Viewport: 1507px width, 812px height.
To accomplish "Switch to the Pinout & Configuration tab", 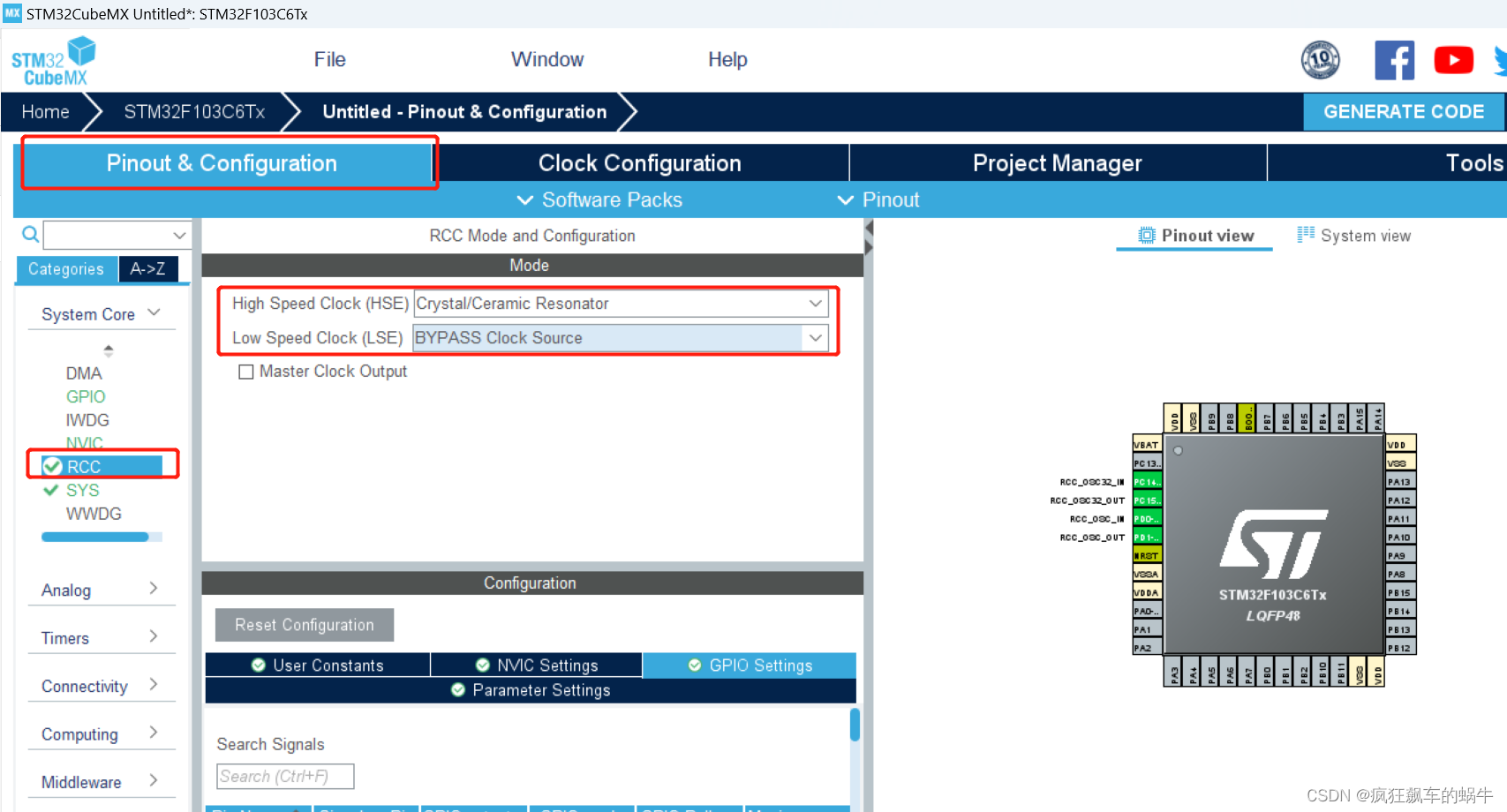I will pos(222,163).
